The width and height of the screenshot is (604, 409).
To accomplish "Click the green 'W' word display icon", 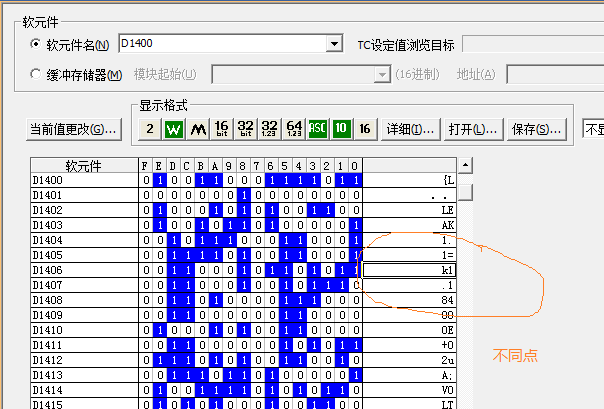I will [x=173, y=129].
